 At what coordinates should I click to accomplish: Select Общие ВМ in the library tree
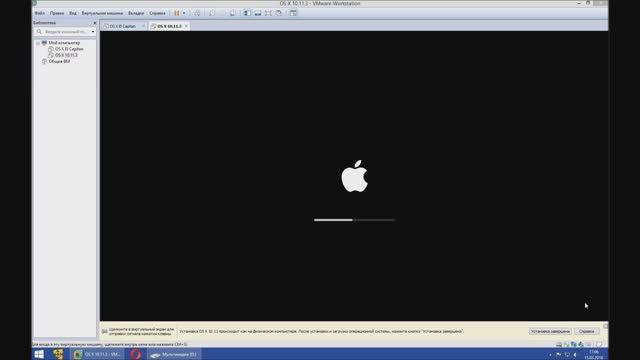coord(59,61)
